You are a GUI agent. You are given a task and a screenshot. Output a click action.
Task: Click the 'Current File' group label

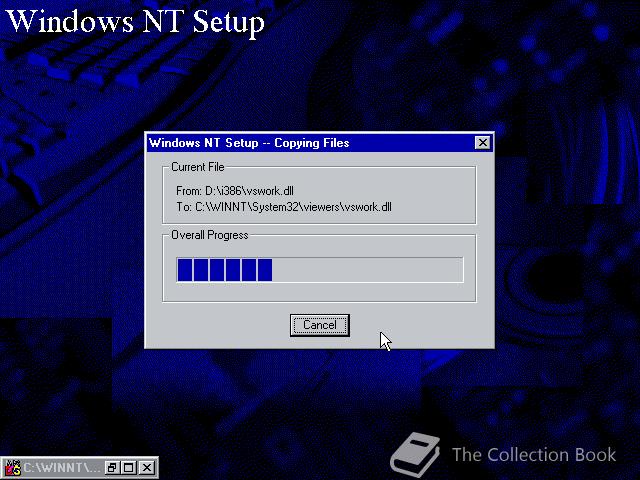pyautogui.click(x=198, y=167)
